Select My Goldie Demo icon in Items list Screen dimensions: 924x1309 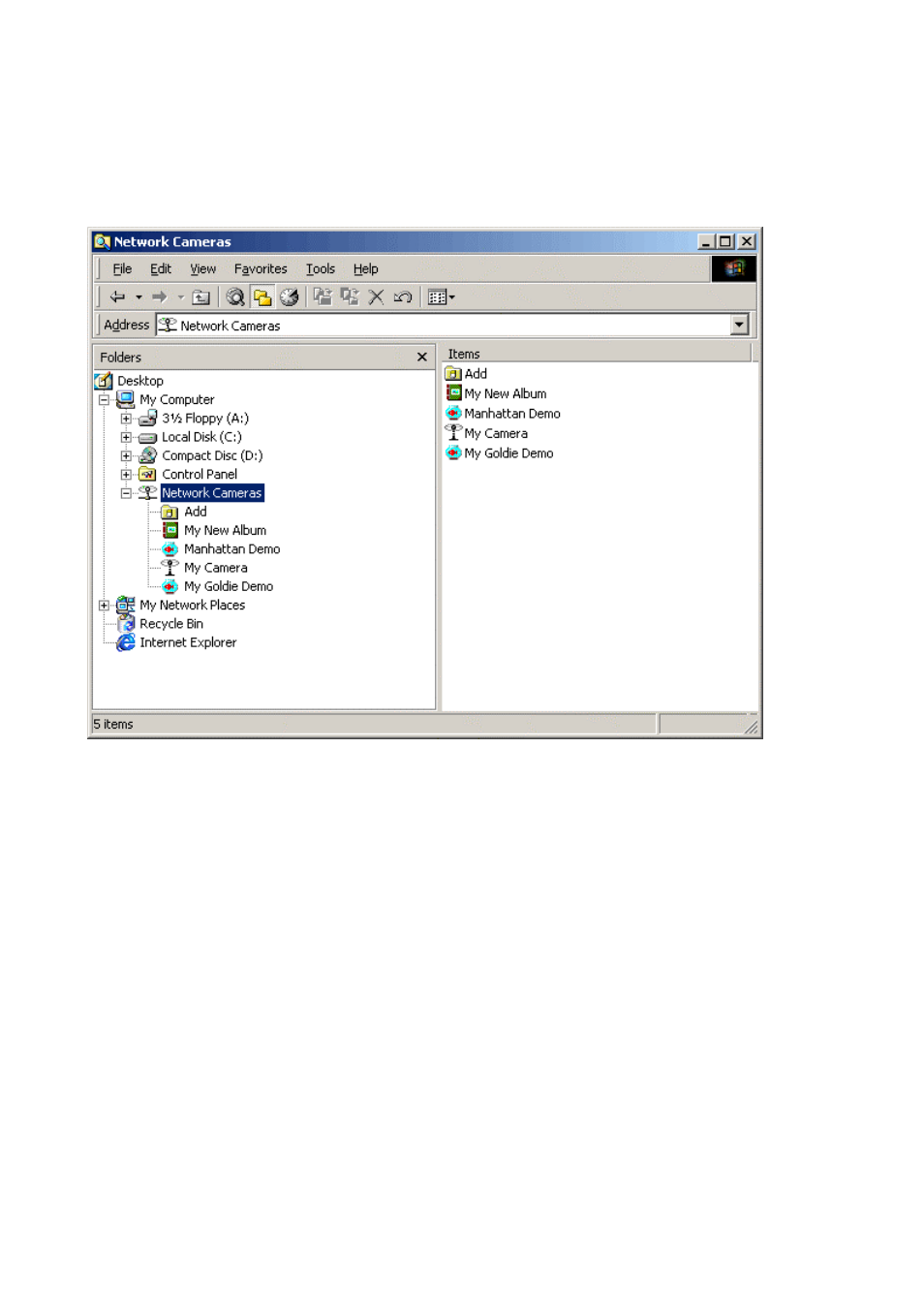pyautogui.click(x=452, y=453)
